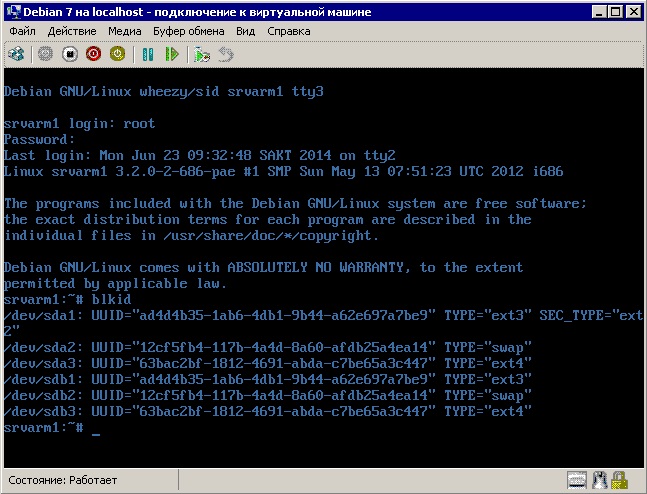Open the Файл menu
Screen dimensions: 647x494
pyautogui.click(x=22, y=31)
